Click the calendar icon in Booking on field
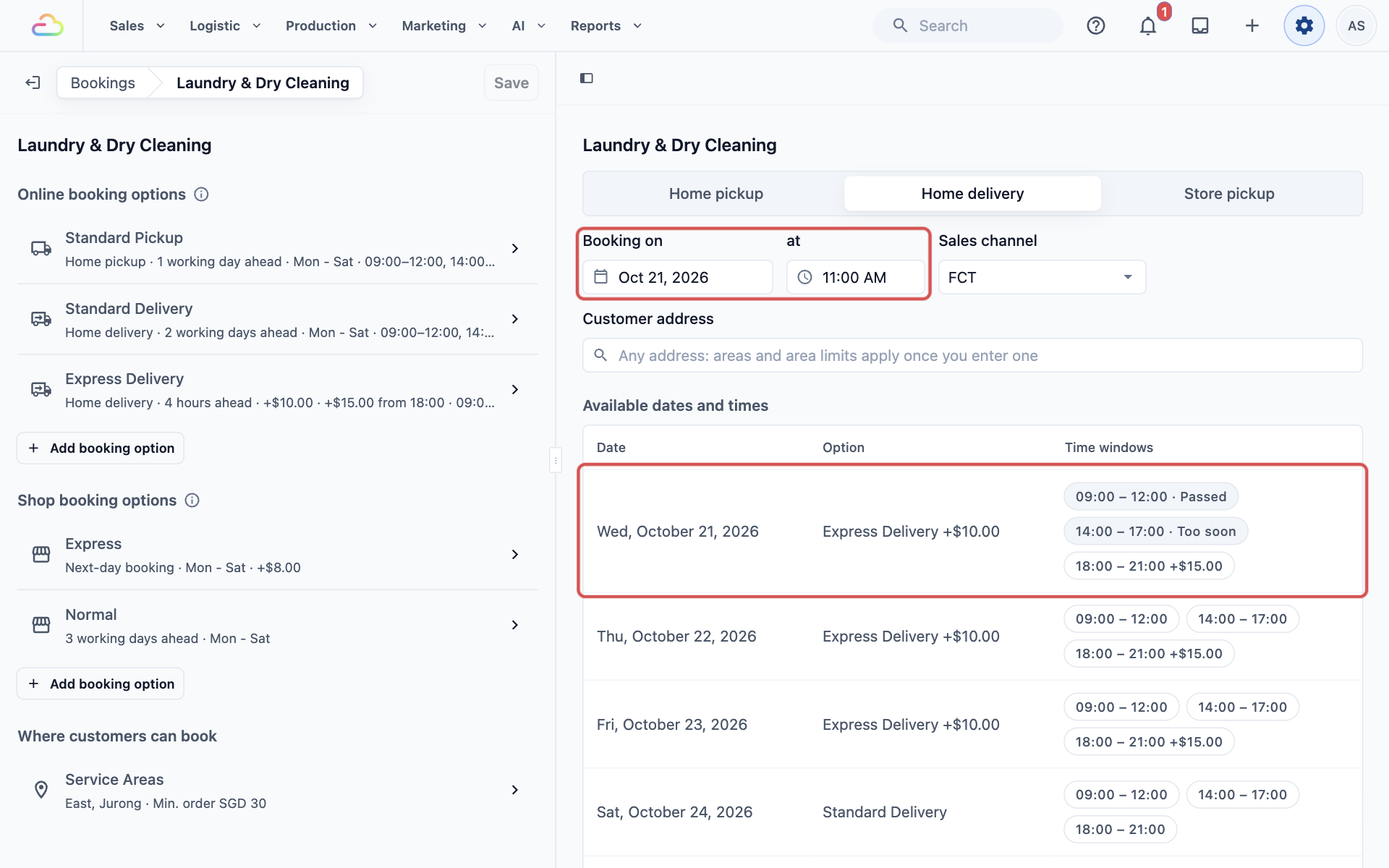Screen dimensions: 1389x868 [601, 277]
